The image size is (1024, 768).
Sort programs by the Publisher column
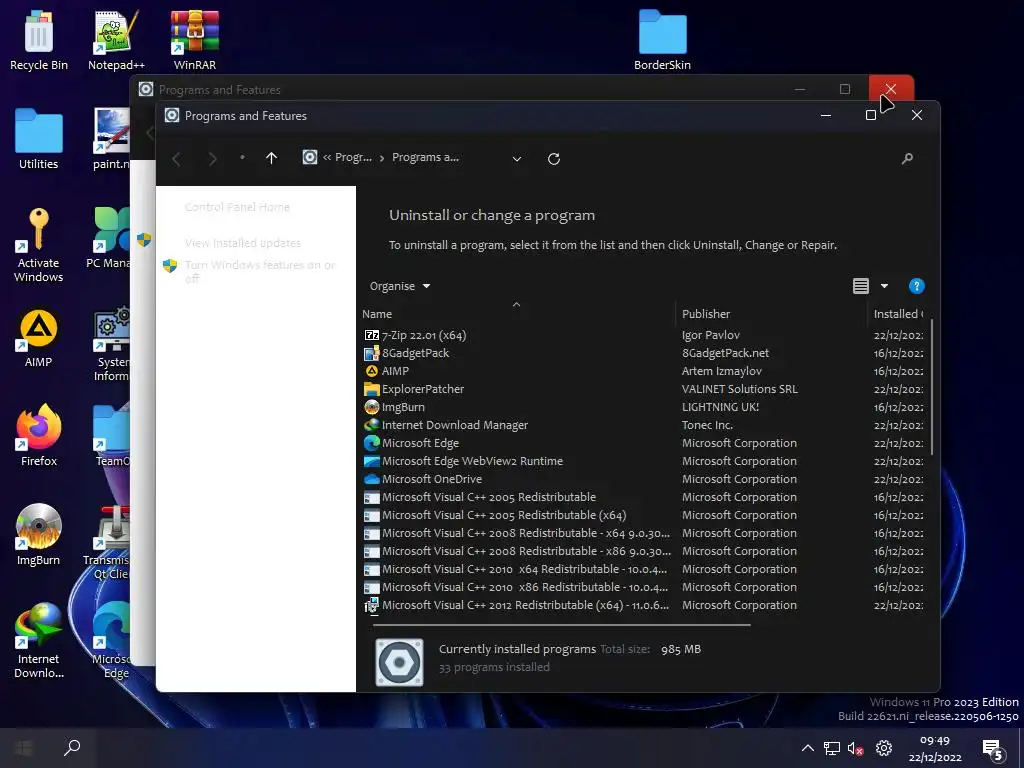771,314
